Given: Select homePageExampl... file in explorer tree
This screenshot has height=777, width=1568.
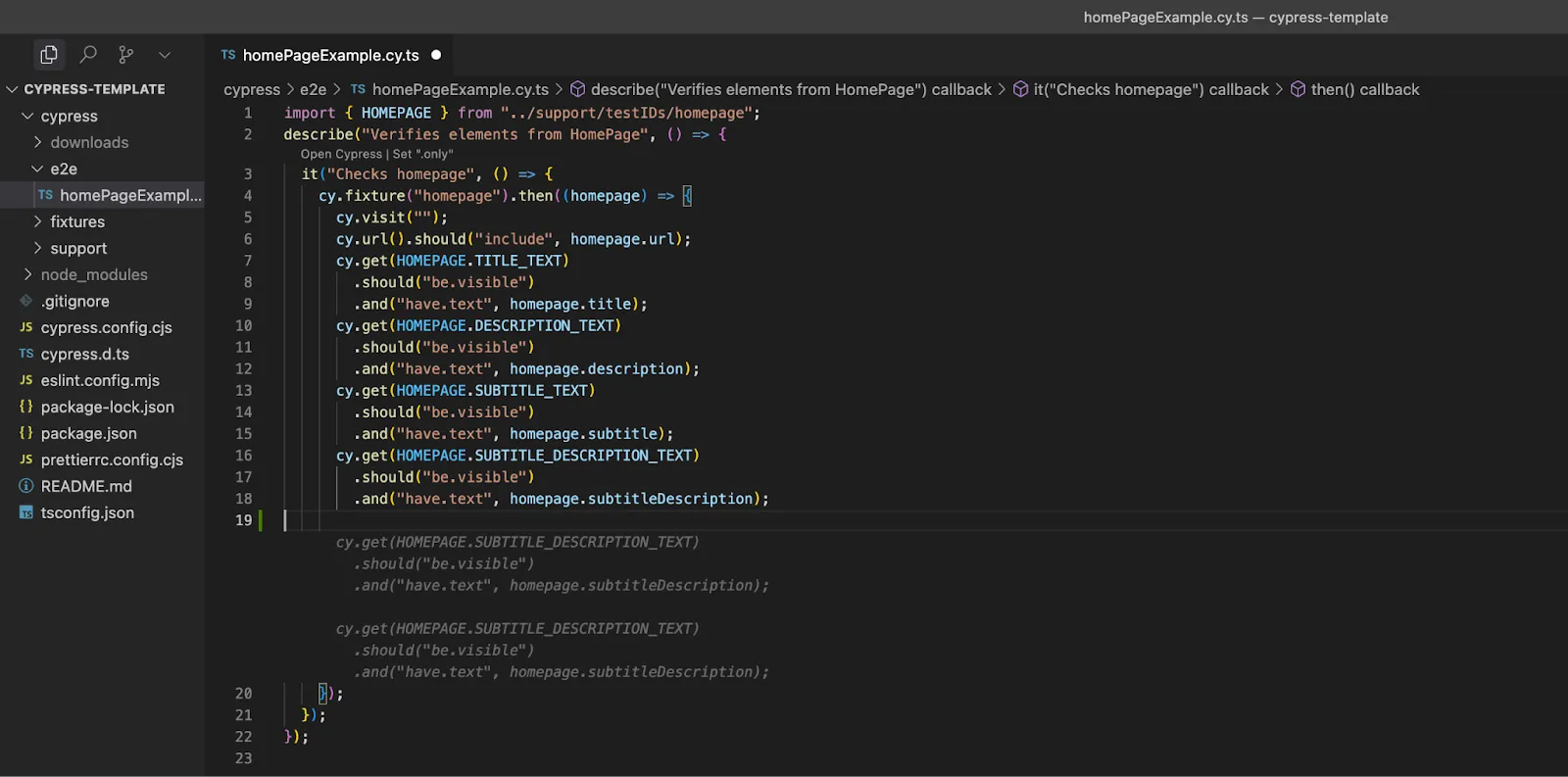Looking at the screenshot, I should tap(102, 195).
